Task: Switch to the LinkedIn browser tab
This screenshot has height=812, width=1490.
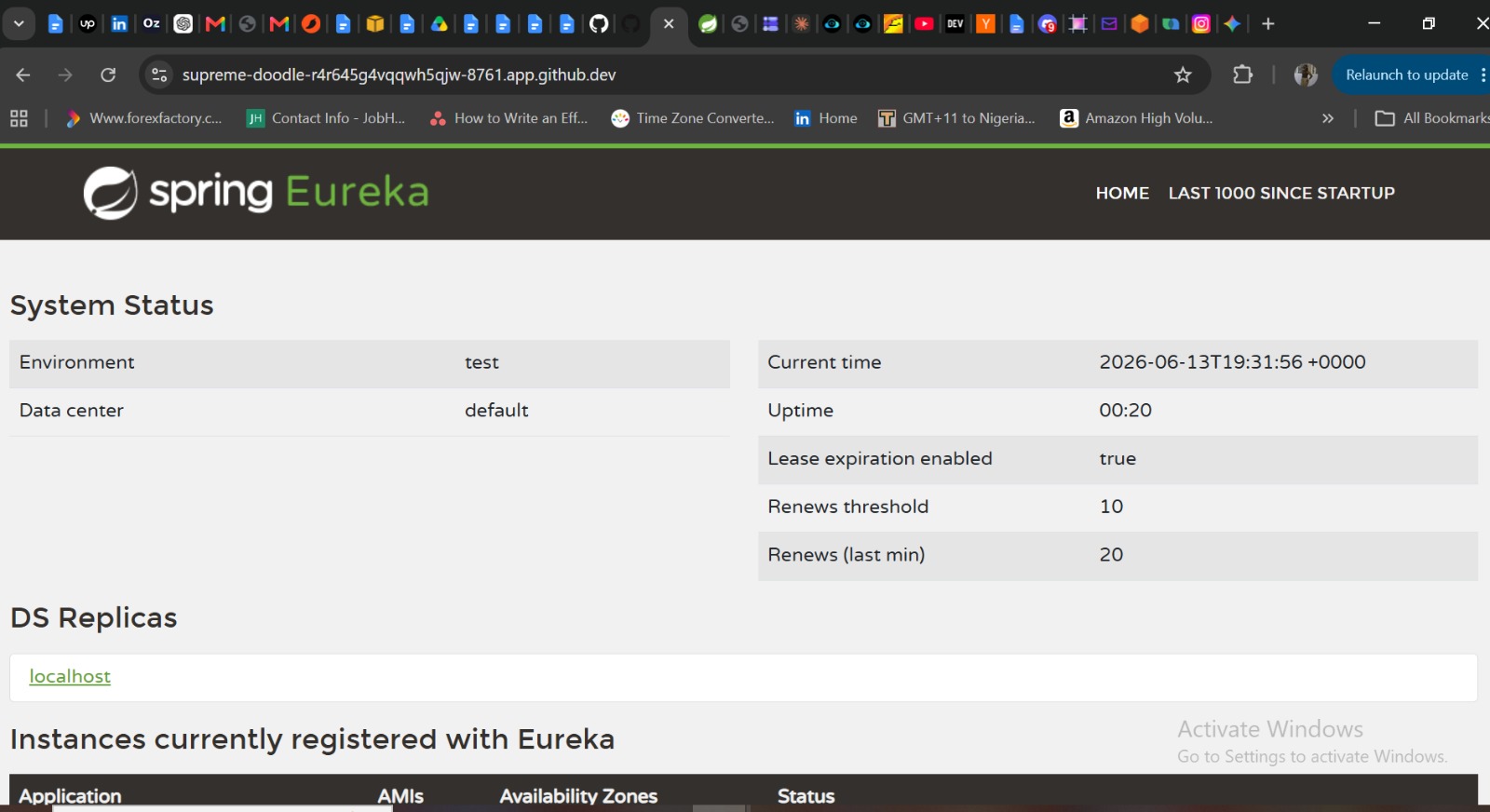Action: (x=119, y=24)
